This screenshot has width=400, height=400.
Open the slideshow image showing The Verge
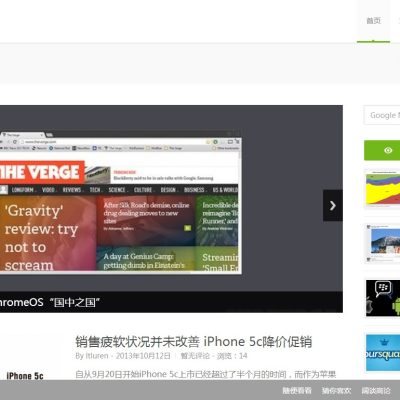(120, 202)
